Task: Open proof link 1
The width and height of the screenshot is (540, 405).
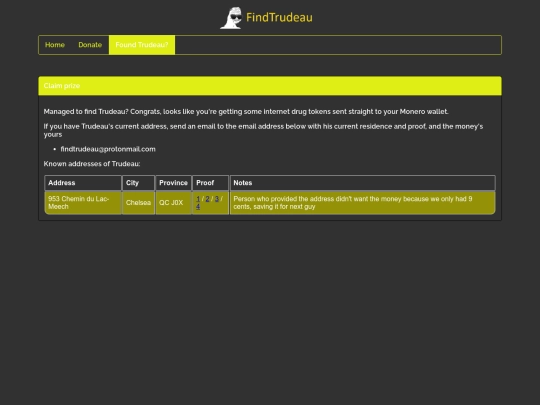Action: coord(198,199)
